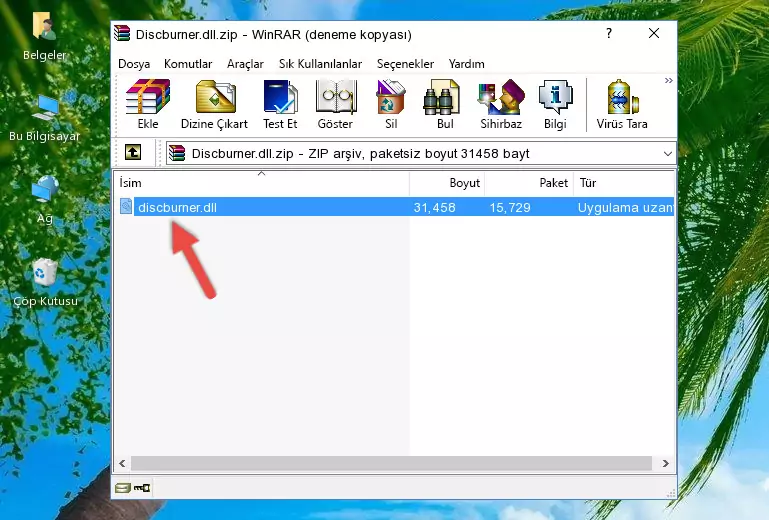
Task: Click the Dizine Çıkart extract icon
Action: coord(214,104)
